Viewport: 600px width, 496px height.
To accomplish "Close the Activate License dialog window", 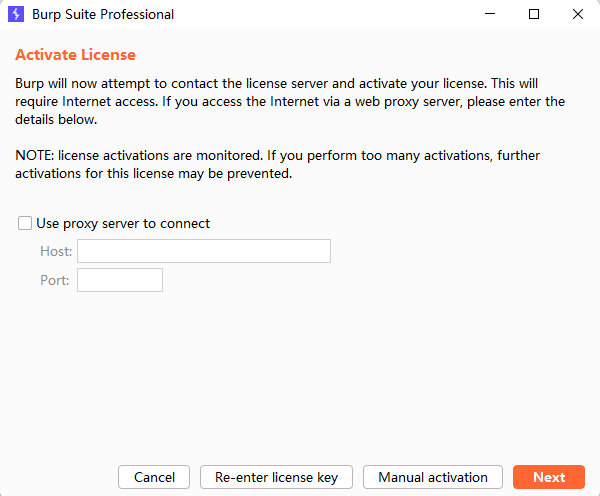I will [578, 15].
